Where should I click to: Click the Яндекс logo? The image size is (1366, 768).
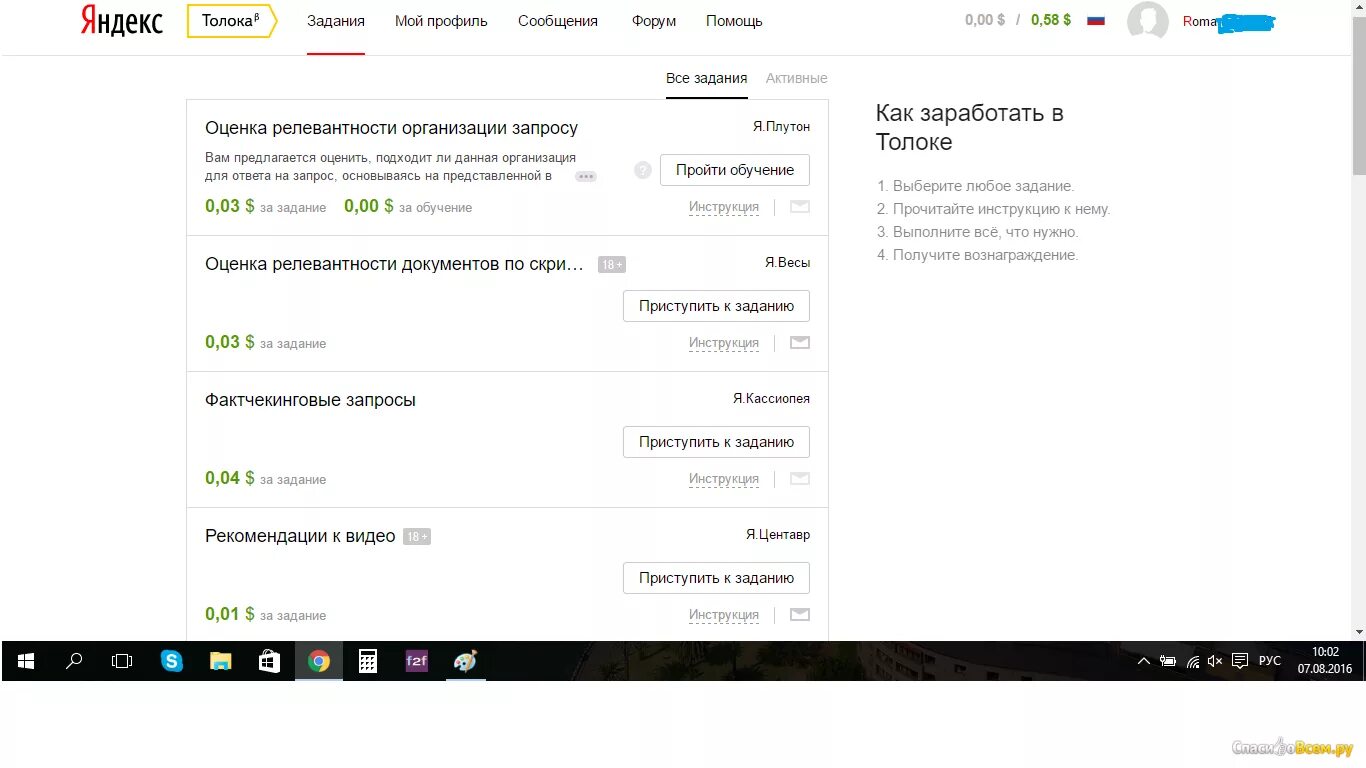tap(122, 21)
